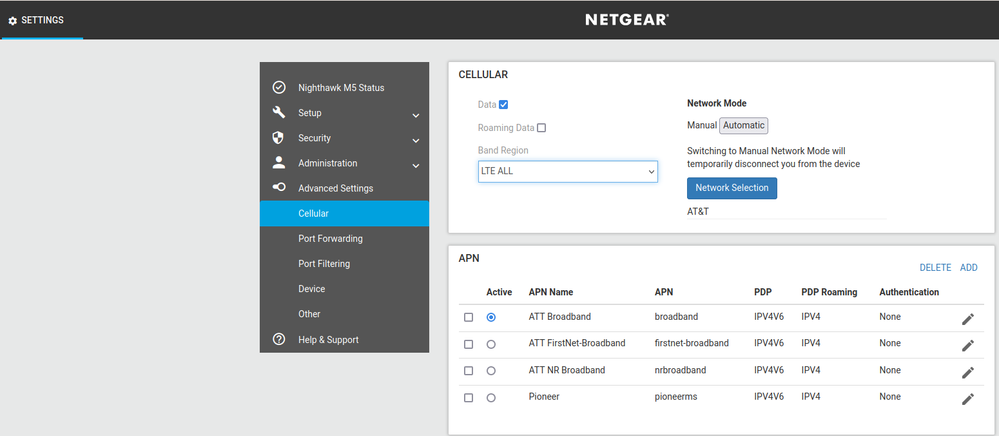Expand the Setup menu chevron
999x436 pixels.
415,116
